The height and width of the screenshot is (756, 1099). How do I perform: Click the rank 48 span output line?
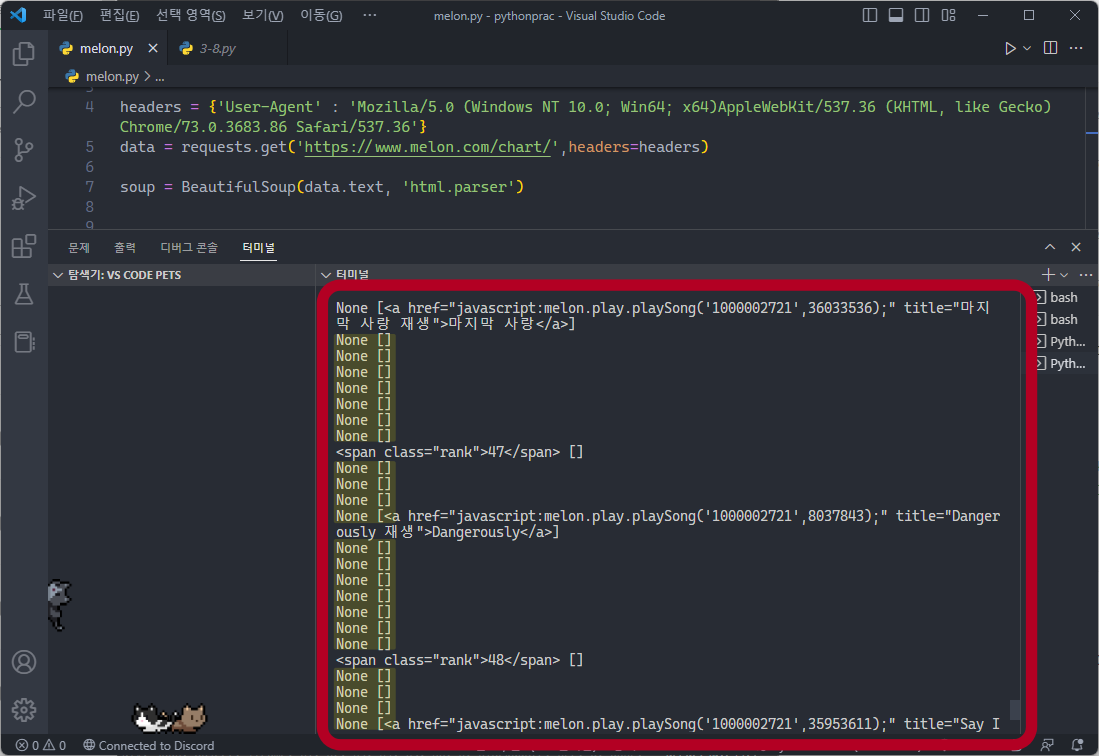tap(459, 660)
